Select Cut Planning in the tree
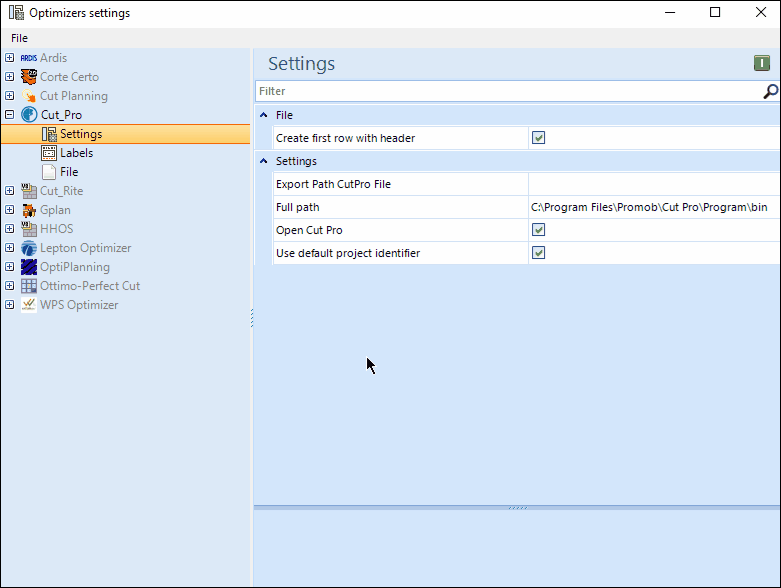The image size is (781, 588). coord(74,96)
